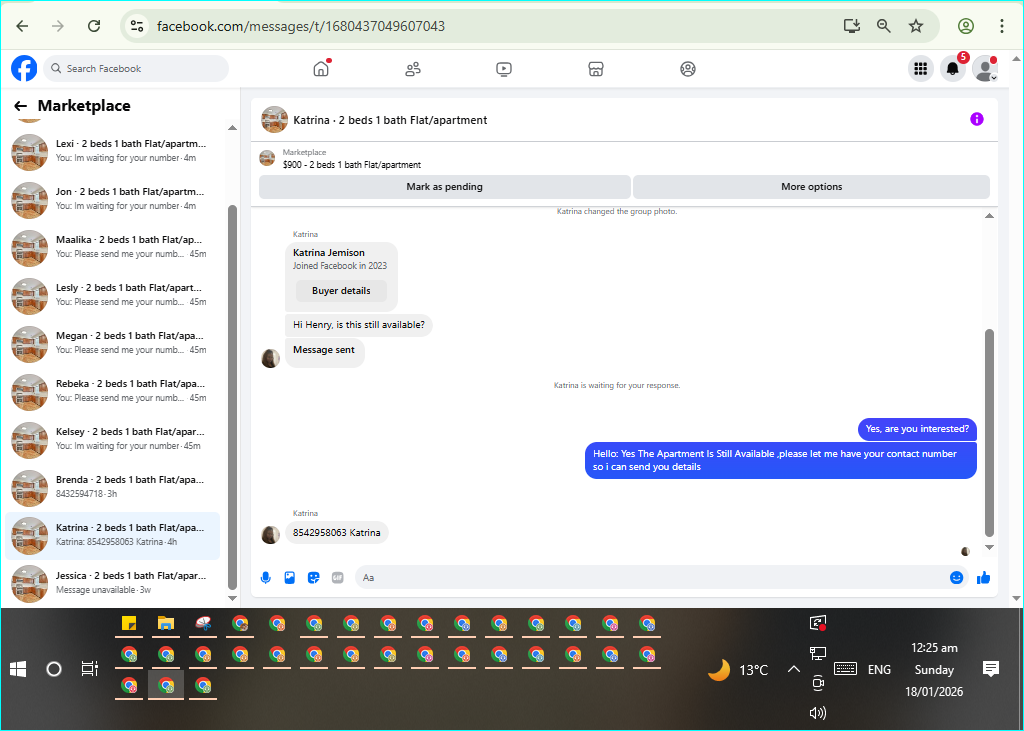Open the Chrome profile icon

point(966,26)
